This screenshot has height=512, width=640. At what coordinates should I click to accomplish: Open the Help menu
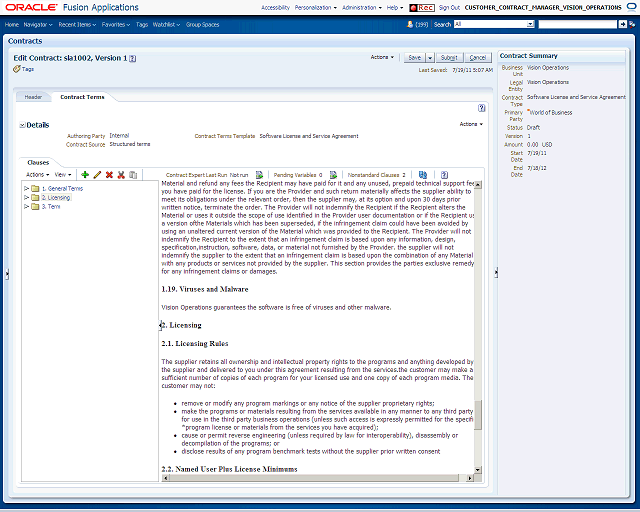pos(395,7)
